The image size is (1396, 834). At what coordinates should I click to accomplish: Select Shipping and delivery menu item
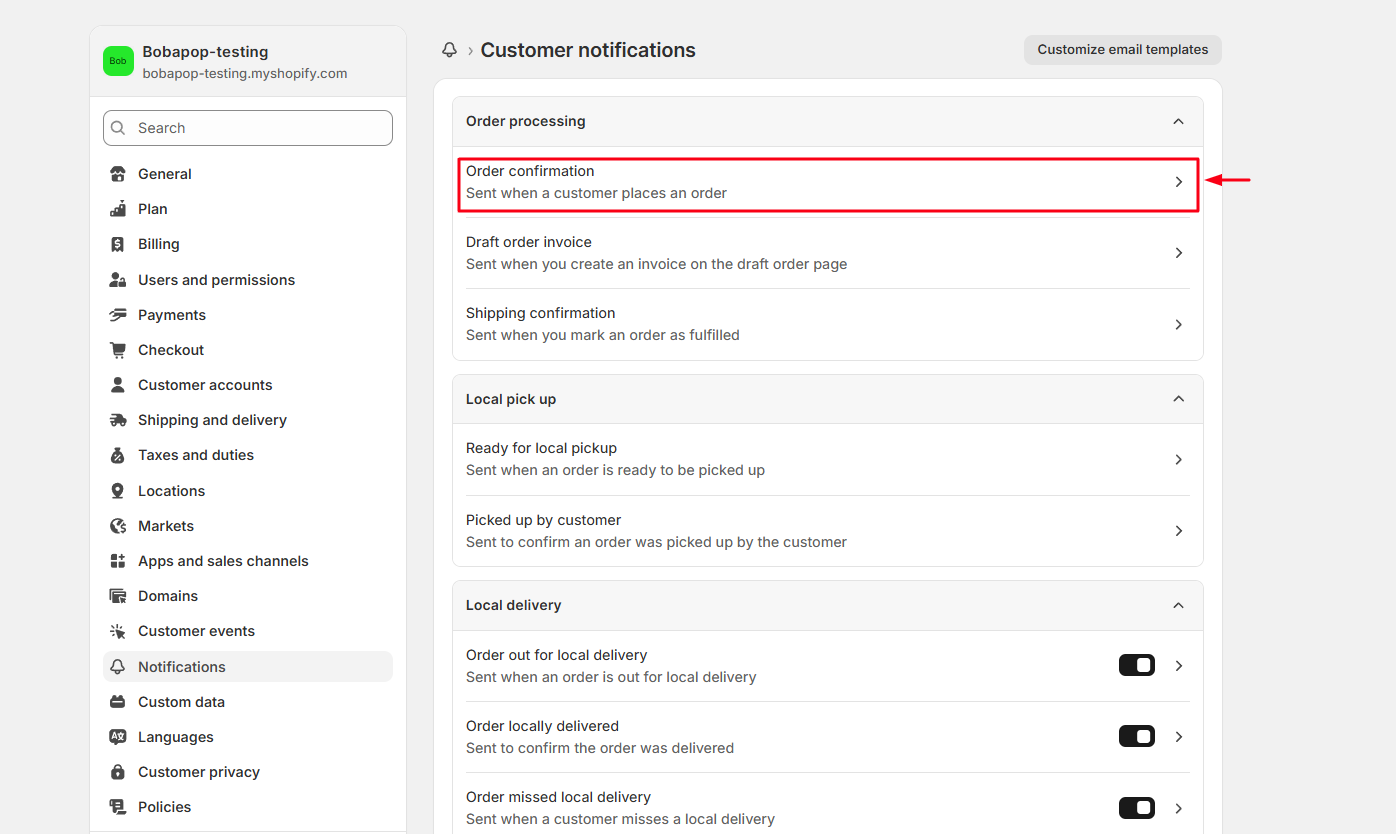coord(248,420)
